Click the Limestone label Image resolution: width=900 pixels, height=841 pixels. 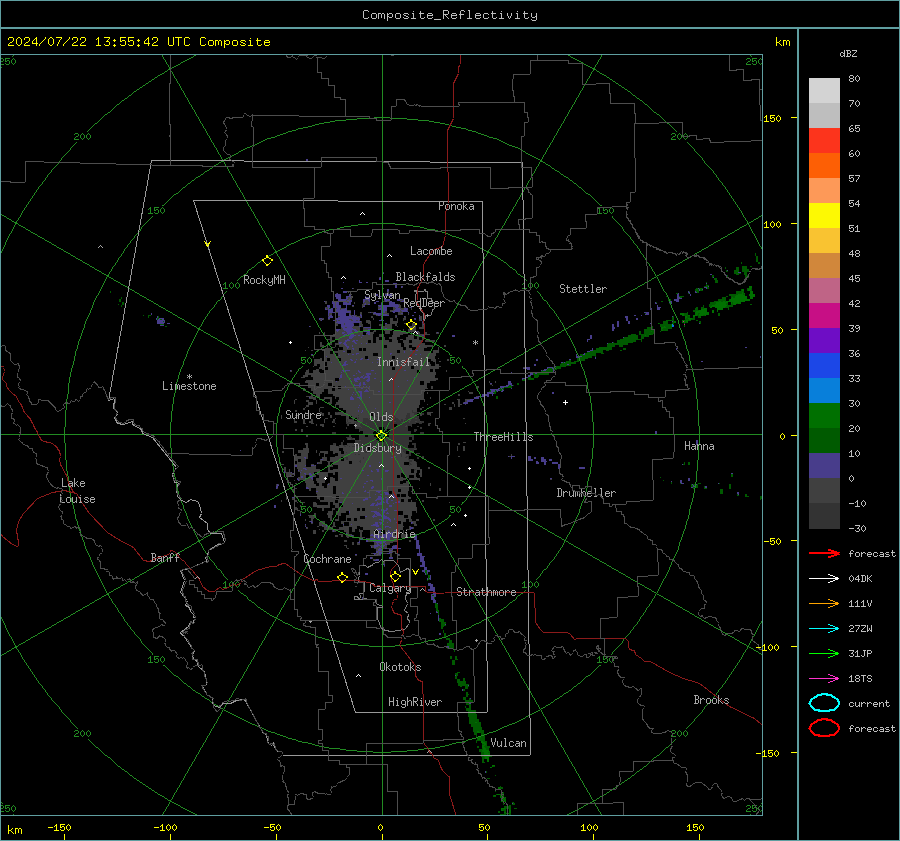click(189, 386)
